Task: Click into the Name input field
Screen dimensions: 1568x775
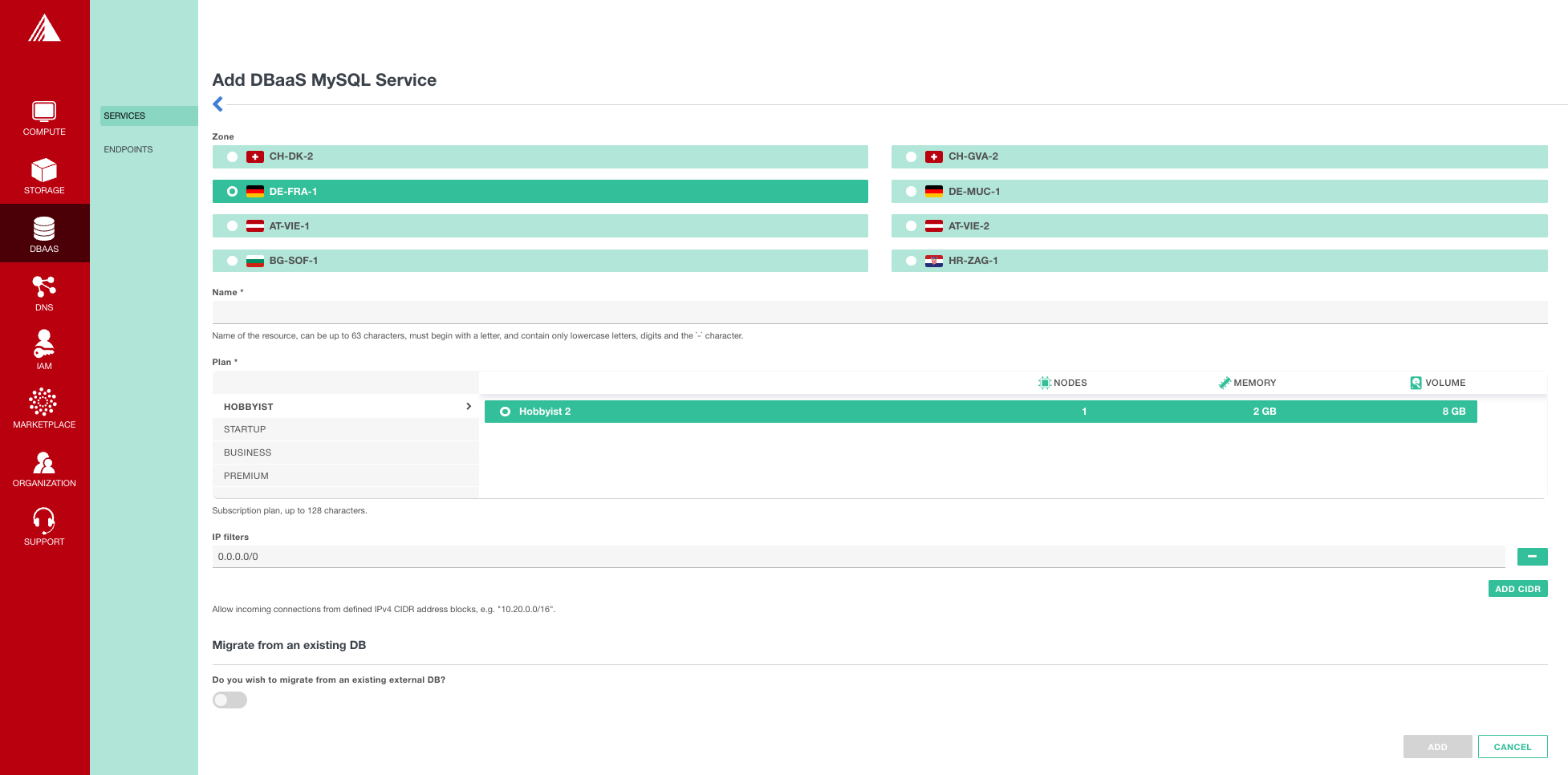Action: (x=879, y=312)
